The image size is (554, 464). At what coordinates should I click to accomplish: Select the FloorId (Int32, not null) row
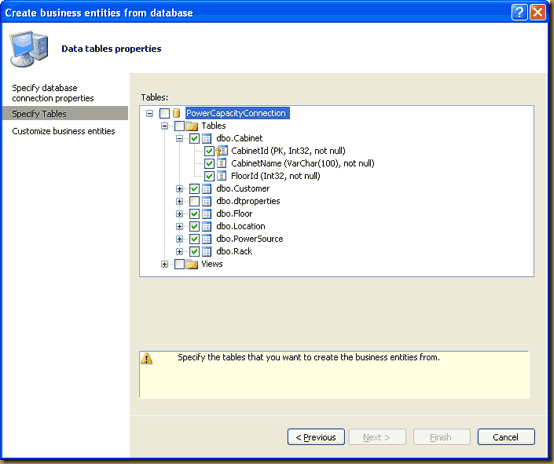276,176
